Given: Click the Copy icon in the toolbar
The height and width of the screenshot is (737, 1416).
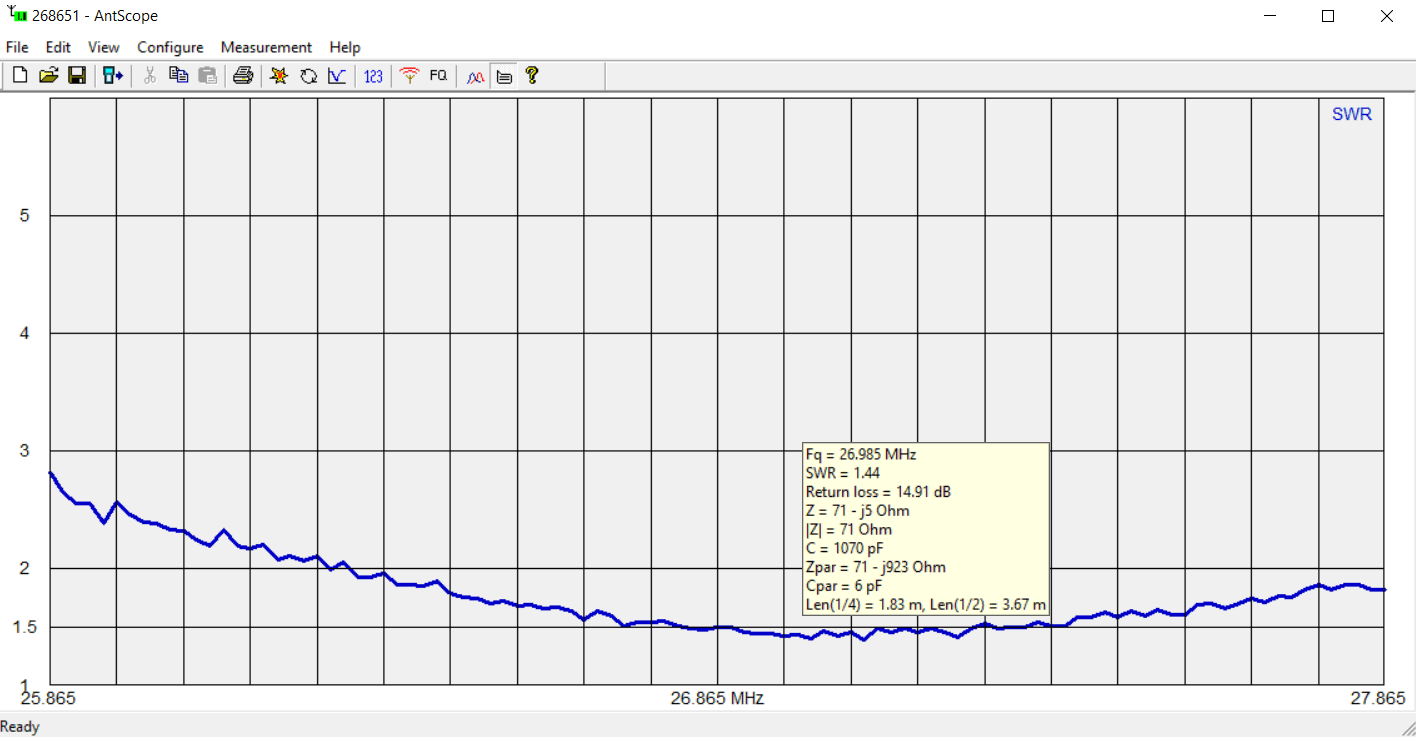Looking at the screenshot, I should tap(179, 76).
